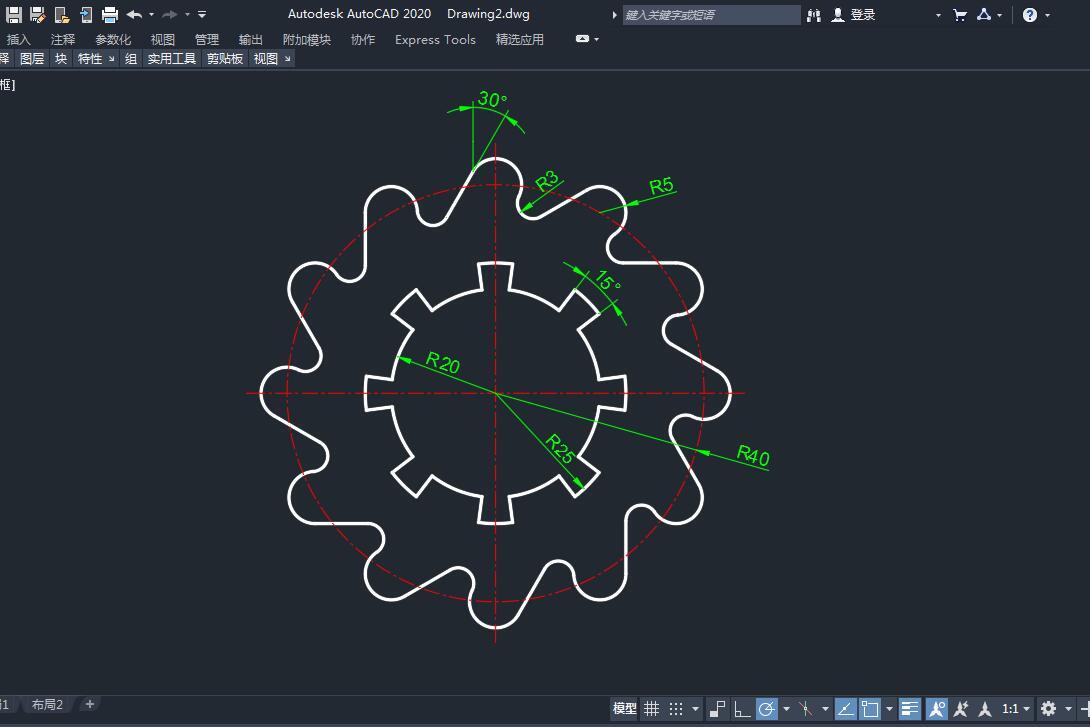Image resolution: width=1090 pixels, height=727 pixels.
Task: Switch to Express Tools ribbon tab
Action: pyautogui.click(x=435, y=40)
